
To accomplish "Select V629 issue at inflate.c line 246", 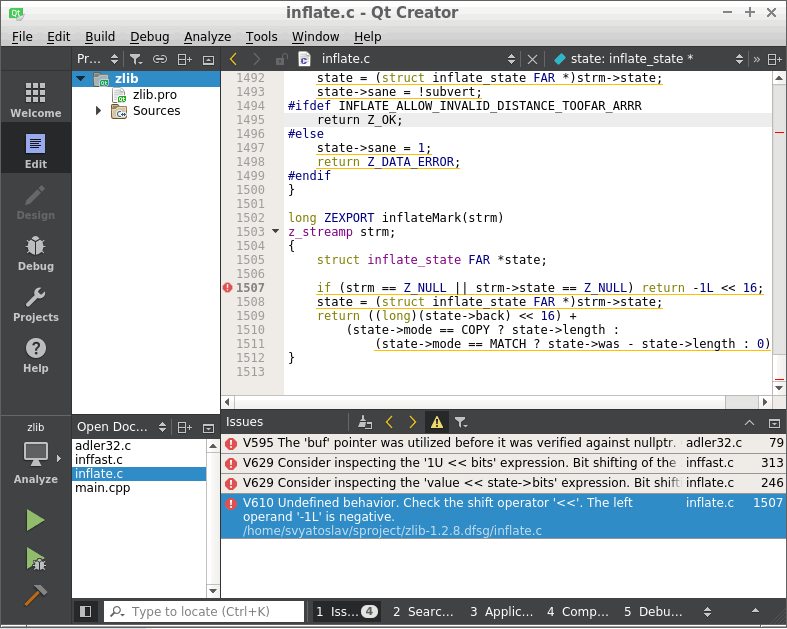I will pos(502,483).
